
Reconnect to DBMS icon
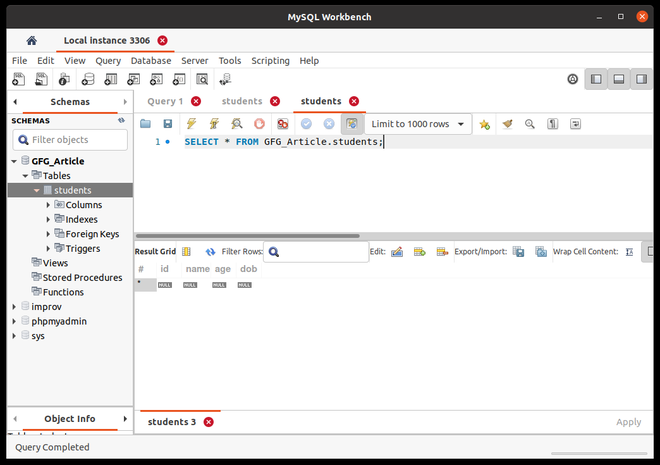click(x=226, y=79)
